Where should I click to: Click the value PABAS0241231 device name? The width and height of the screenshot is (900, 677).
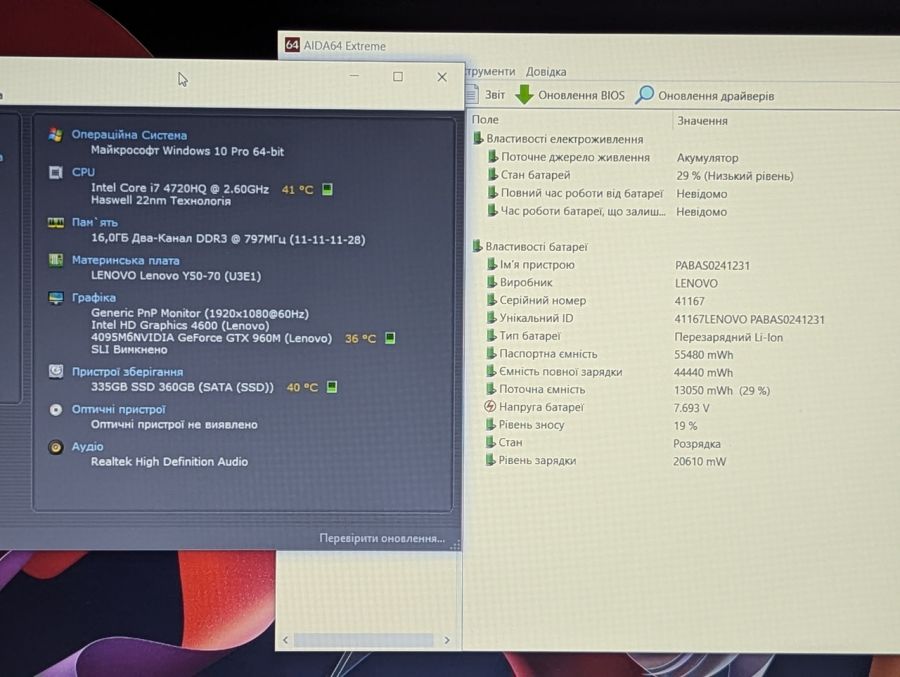(712, 266)
